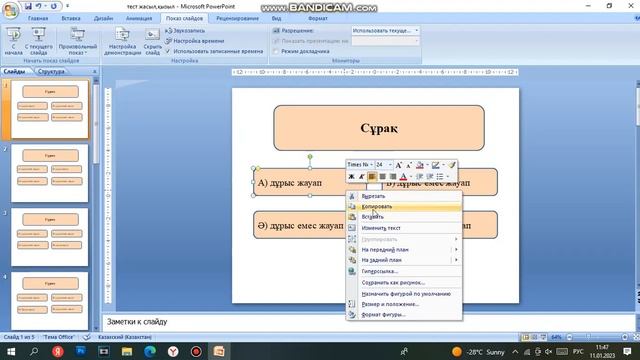Choose Формат фигуры in context menu
This screenshot has height=360, width=640.
click(404, 315)
